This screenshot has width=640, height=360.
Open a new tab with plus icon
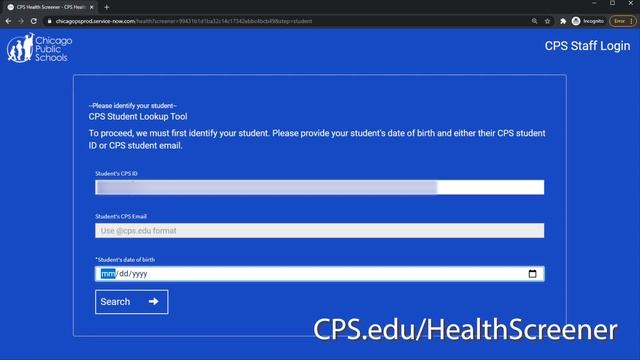[107, 7]
